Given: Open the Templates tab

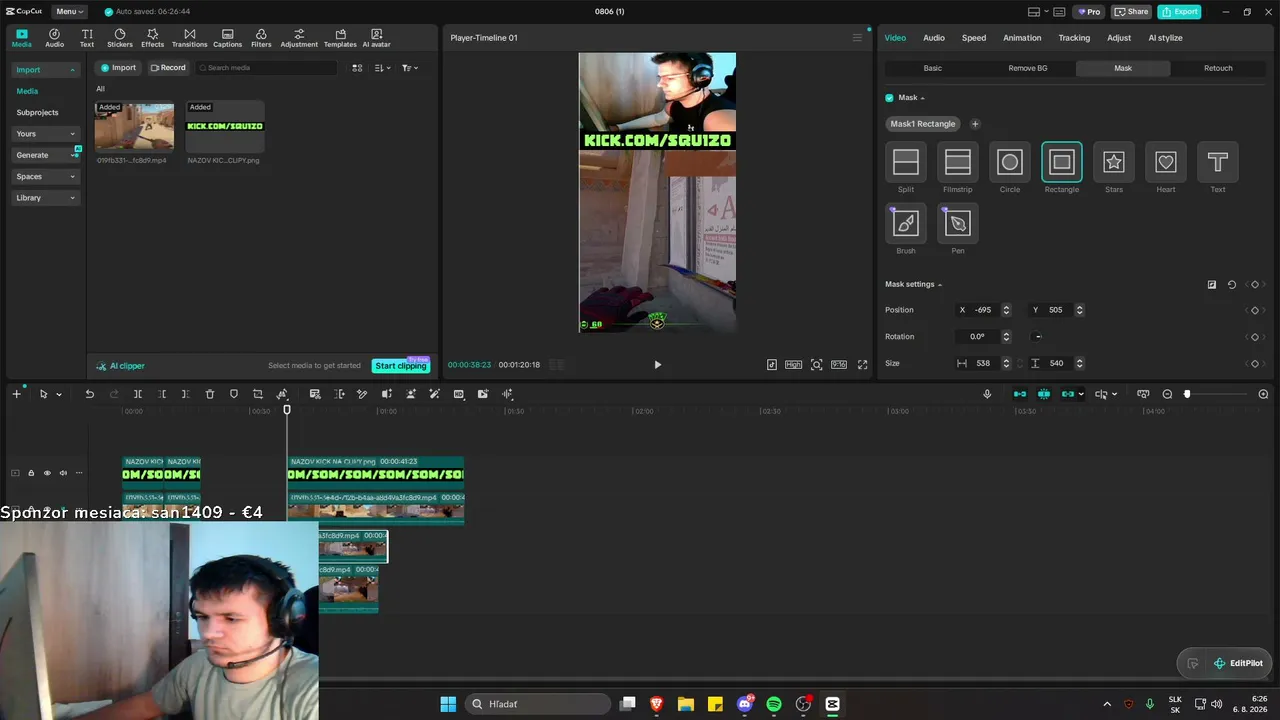Looking at the screenshot, I should coord(340,38).
